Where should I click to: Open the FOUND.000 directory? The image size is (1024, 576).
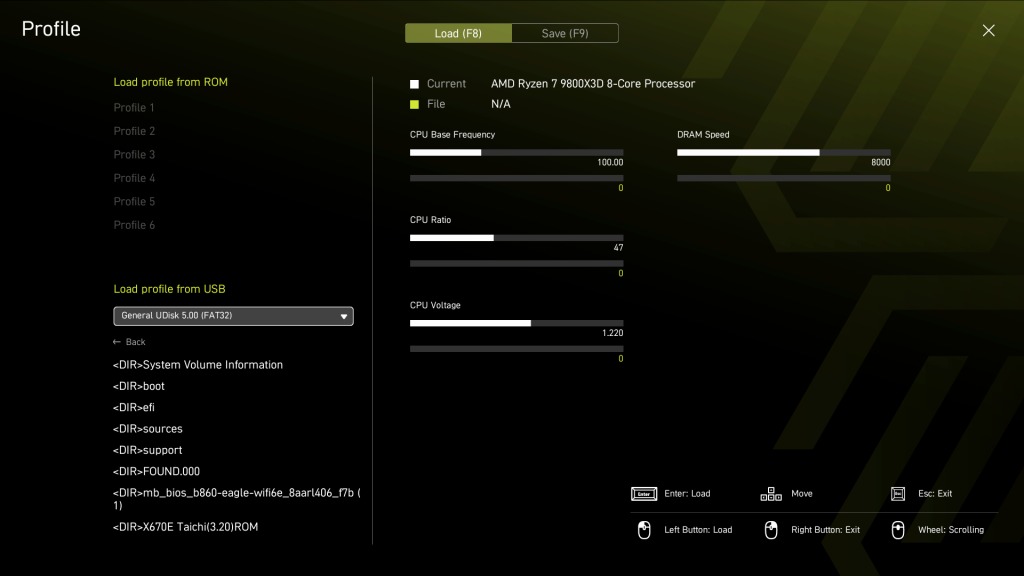click(156, 472)
